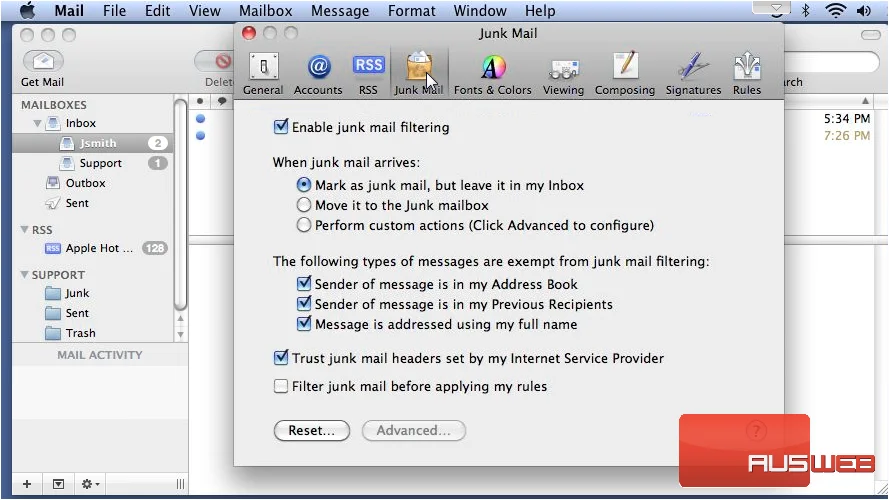
Task: Open the Mailbox menu
Action: coord(265,11)
